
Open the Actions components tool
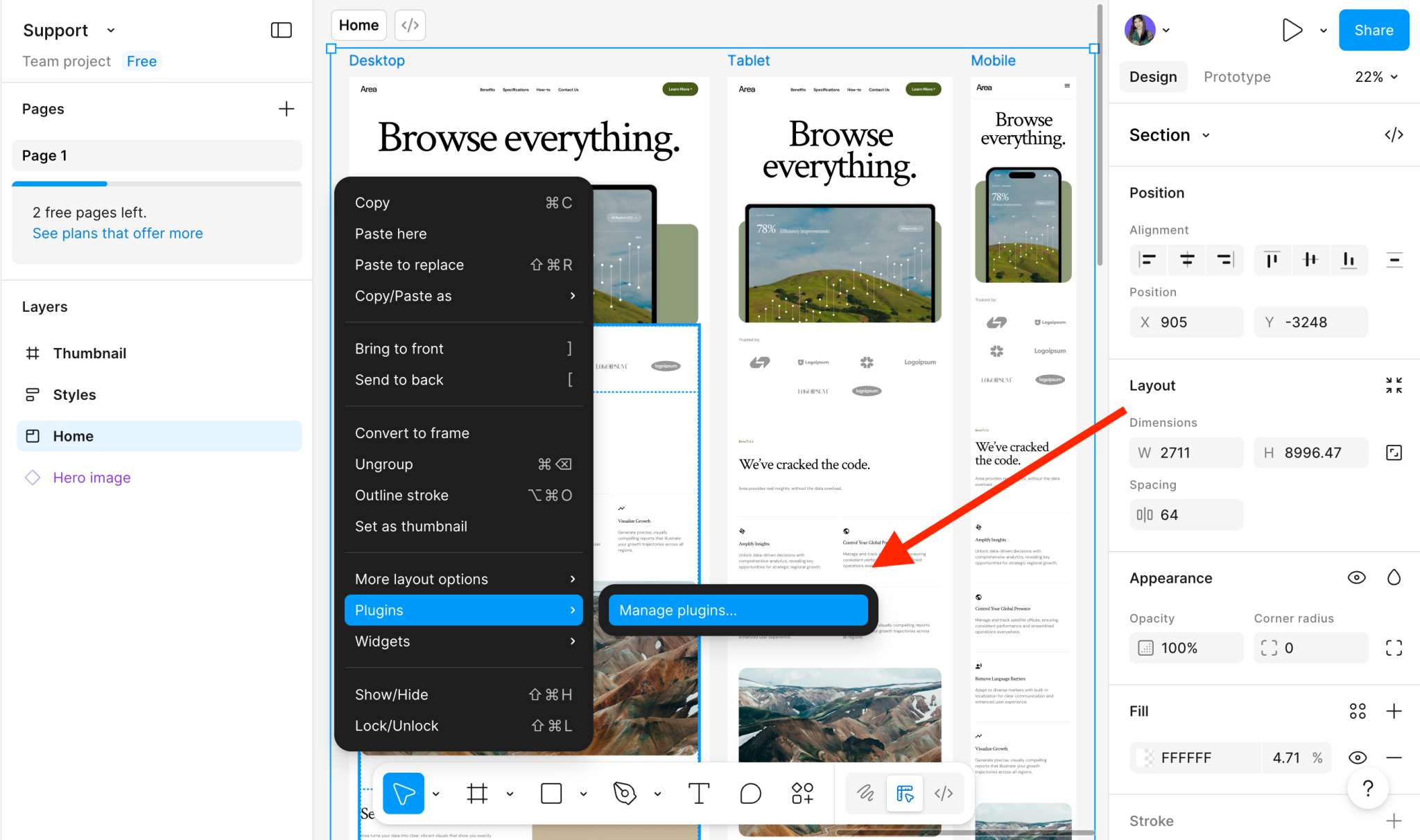(x=802, y=793)
